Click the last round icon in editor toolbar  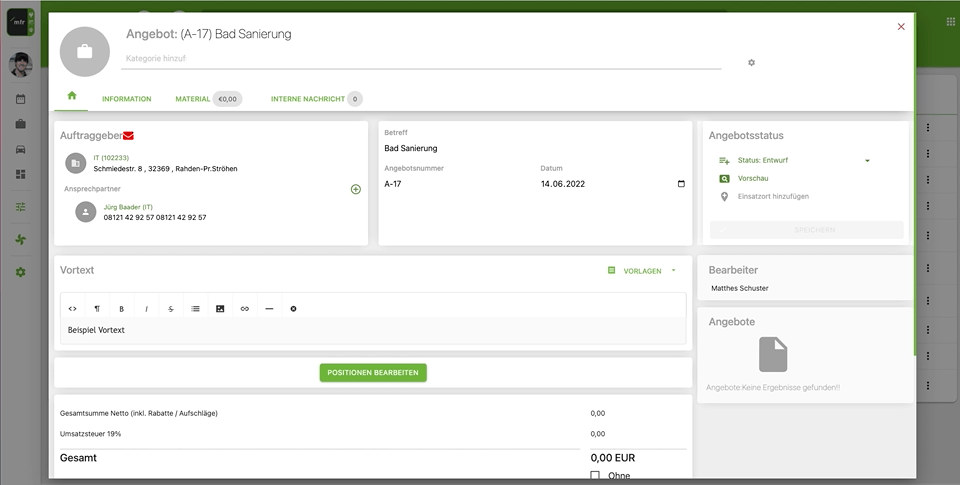point(293,309)
